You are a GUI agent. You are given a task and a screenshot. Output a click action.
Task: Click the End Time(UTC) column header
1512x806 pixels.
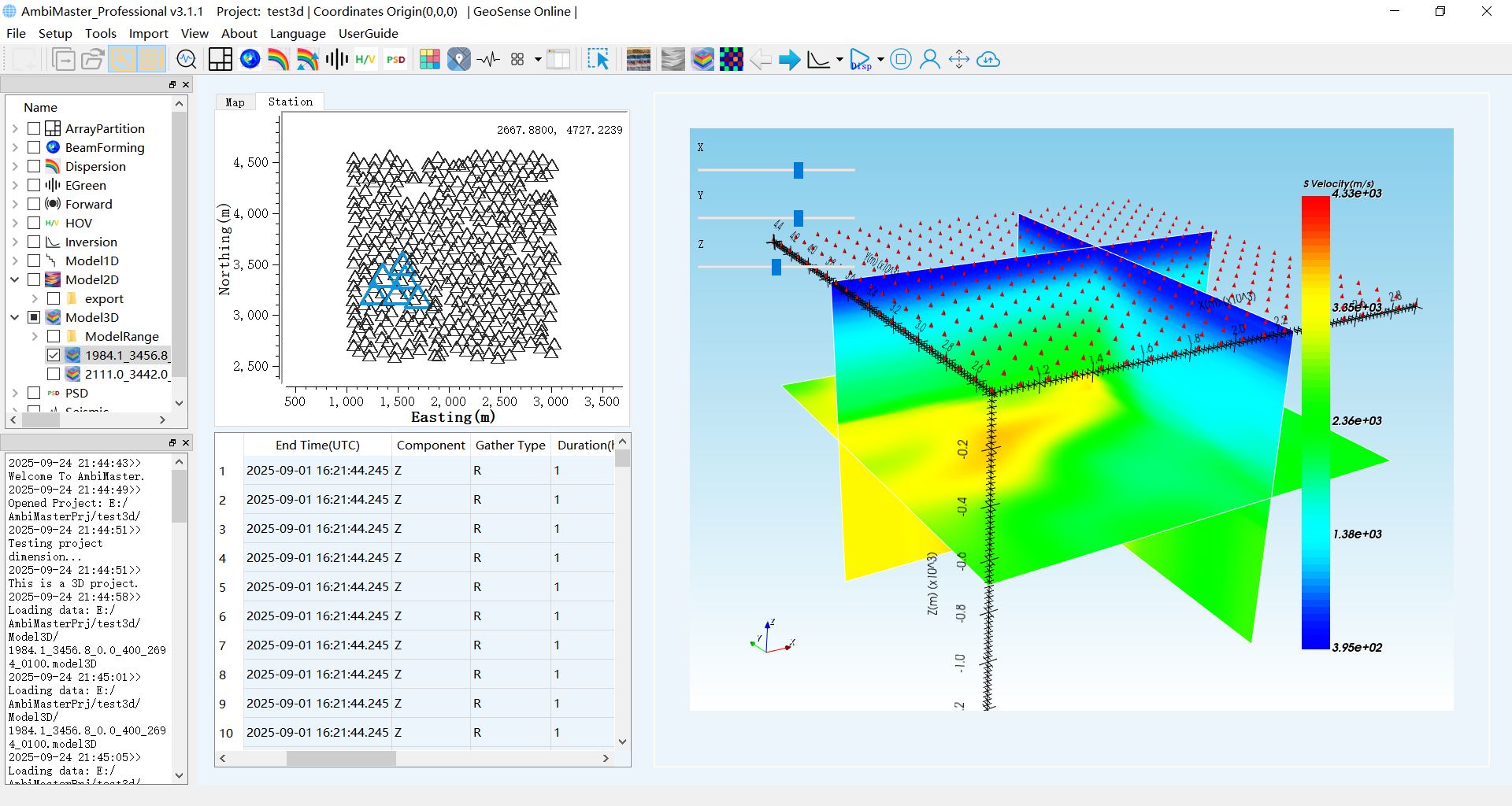tap(317, 445)
